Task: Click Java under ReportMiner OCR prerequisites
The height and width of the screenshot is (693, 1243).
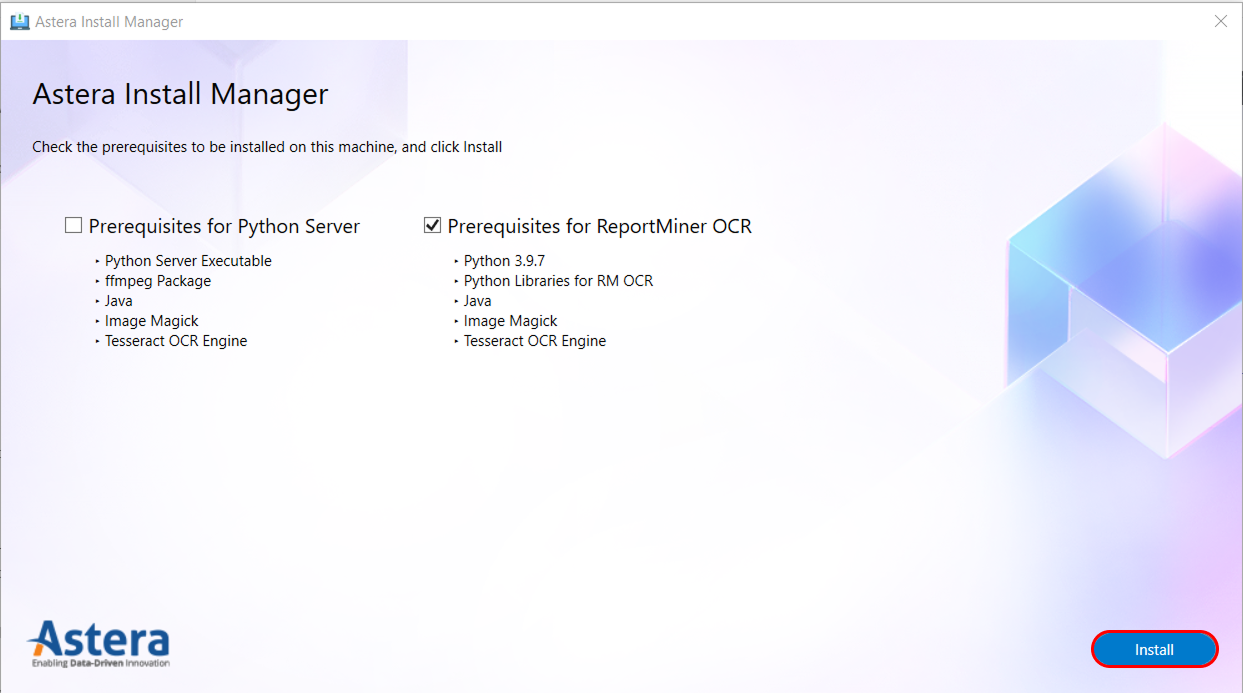Action: (x=478, y=301)
